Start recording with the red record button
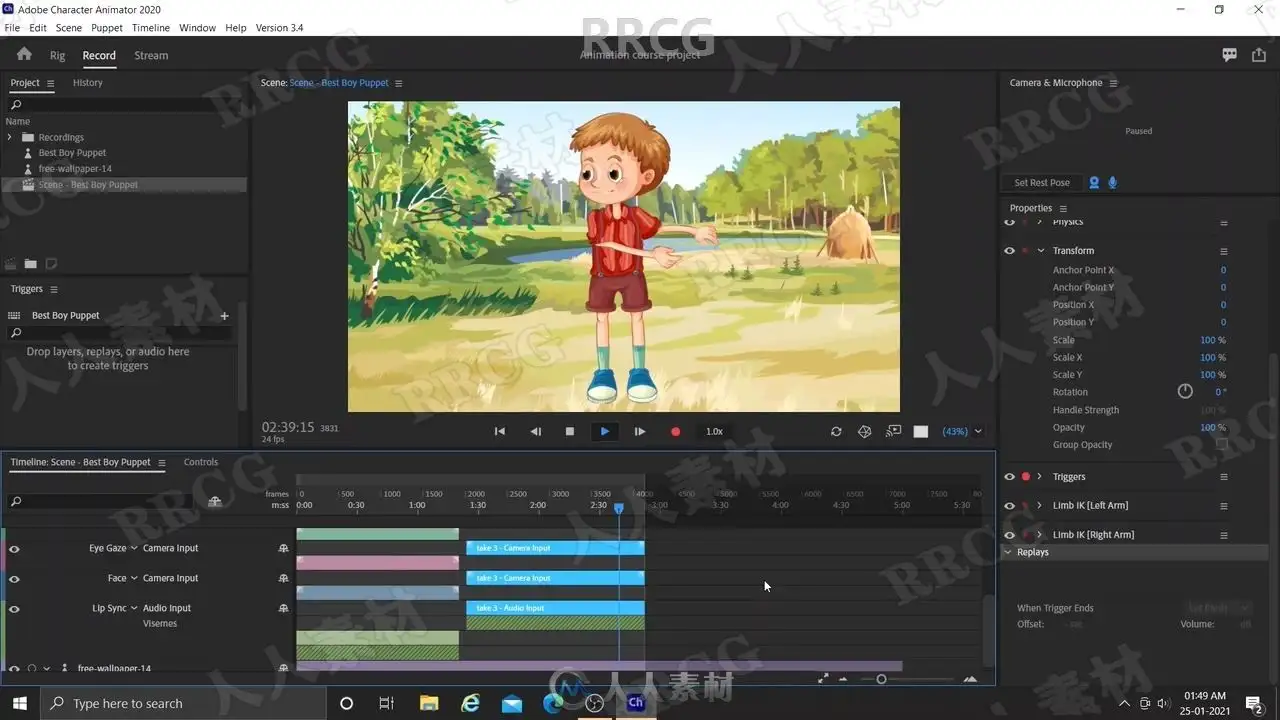Screen dimensions: 1280x720 click(x=675, y=431)
